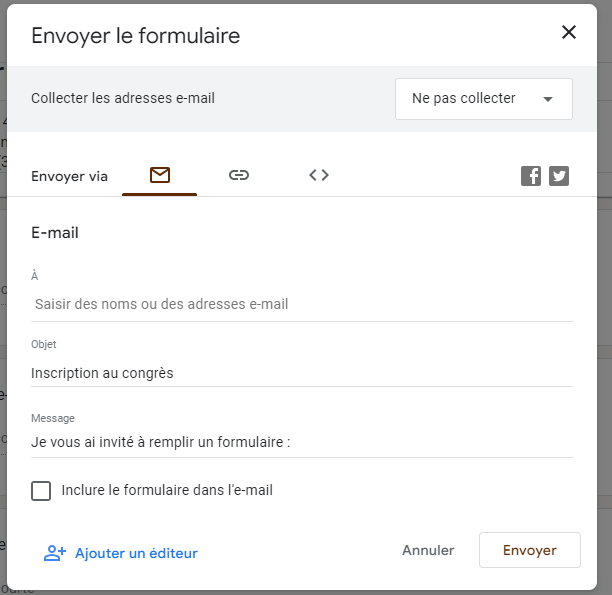Switch to the link sharing tab
This screenshot has height=595, width=612.
(x=238, y=175)
